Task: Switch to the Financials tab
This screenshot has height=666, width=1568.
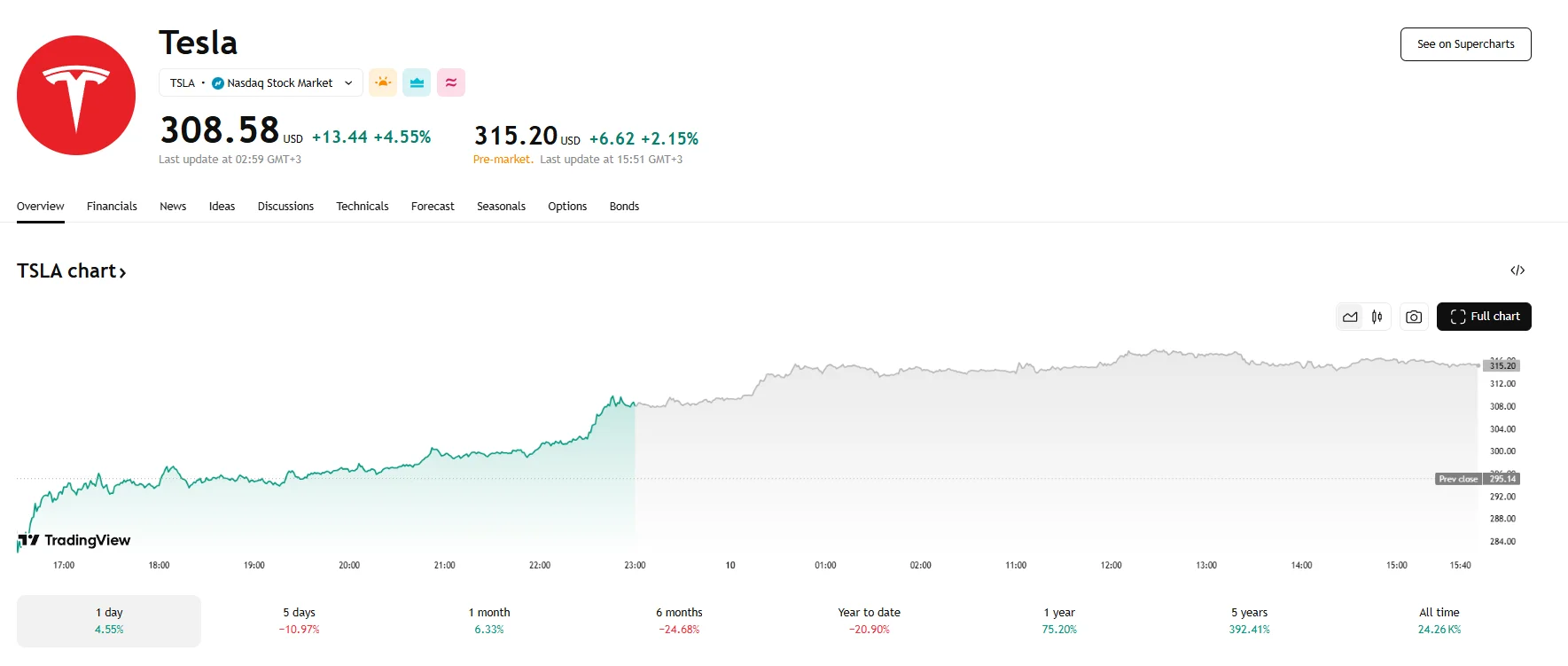Action: [x=112, y=207]
